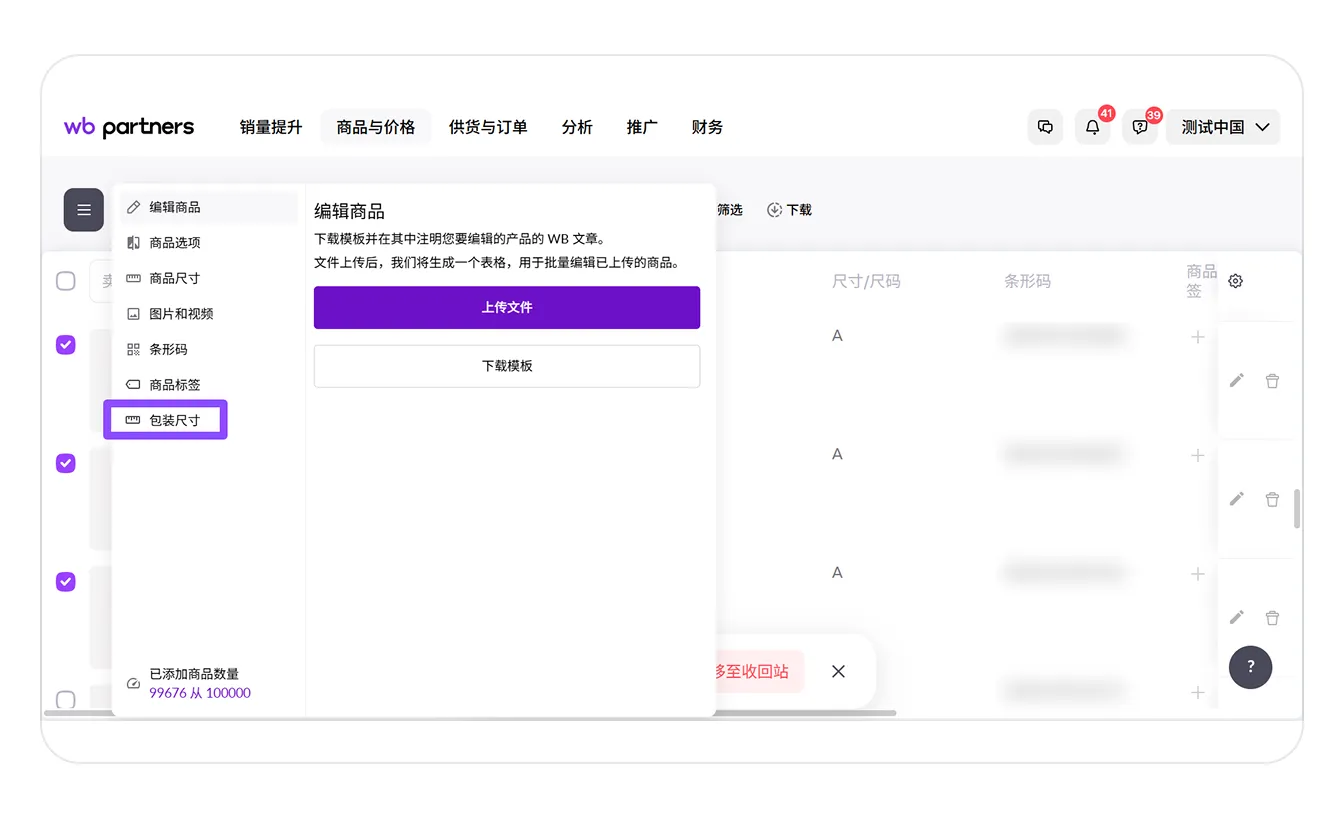Open the 供货与订单 menu
This screenshot has width=1344, height=818.
(488, 127)
